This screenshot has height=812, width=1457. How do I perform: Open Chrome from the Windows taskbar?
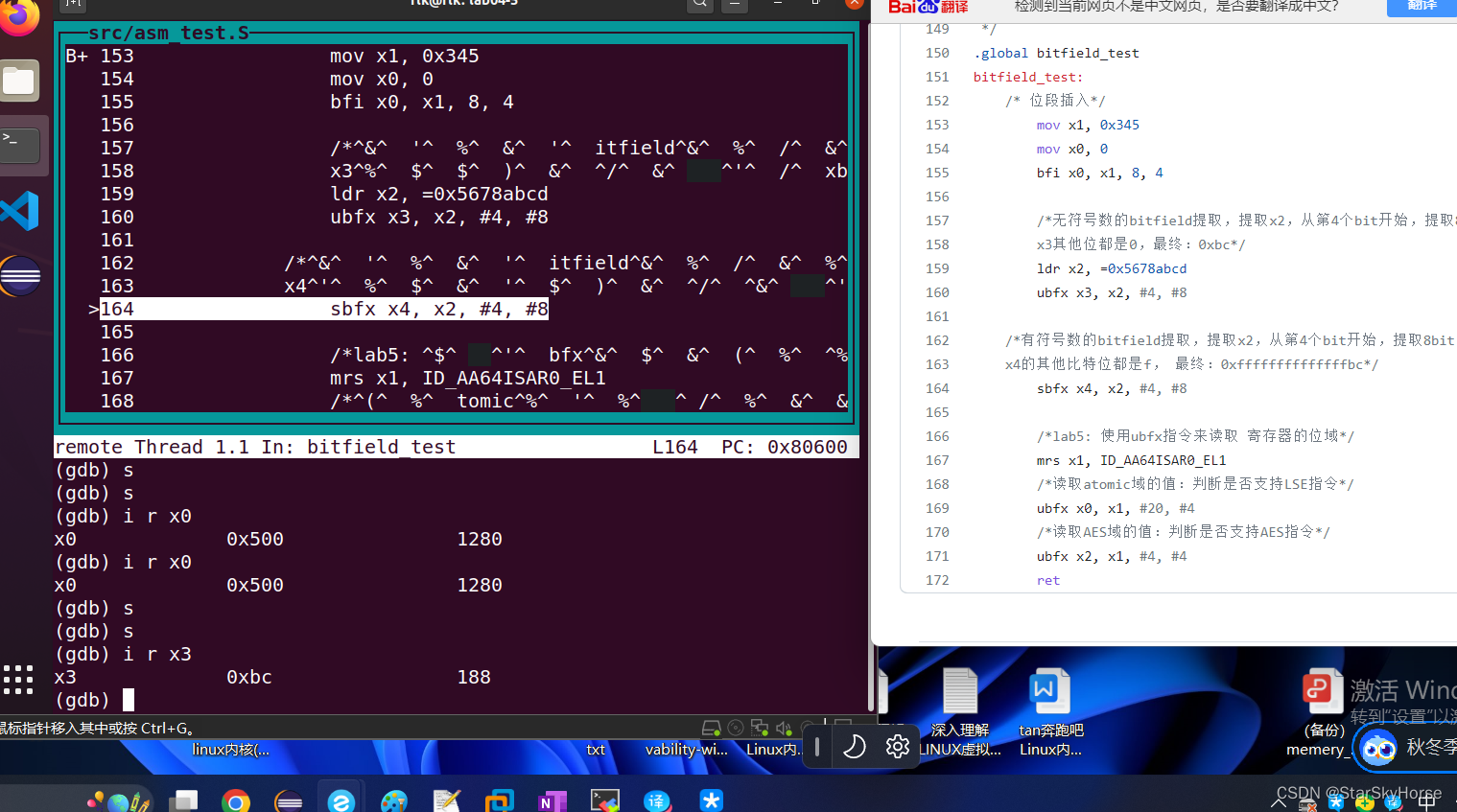coord(235,800)
